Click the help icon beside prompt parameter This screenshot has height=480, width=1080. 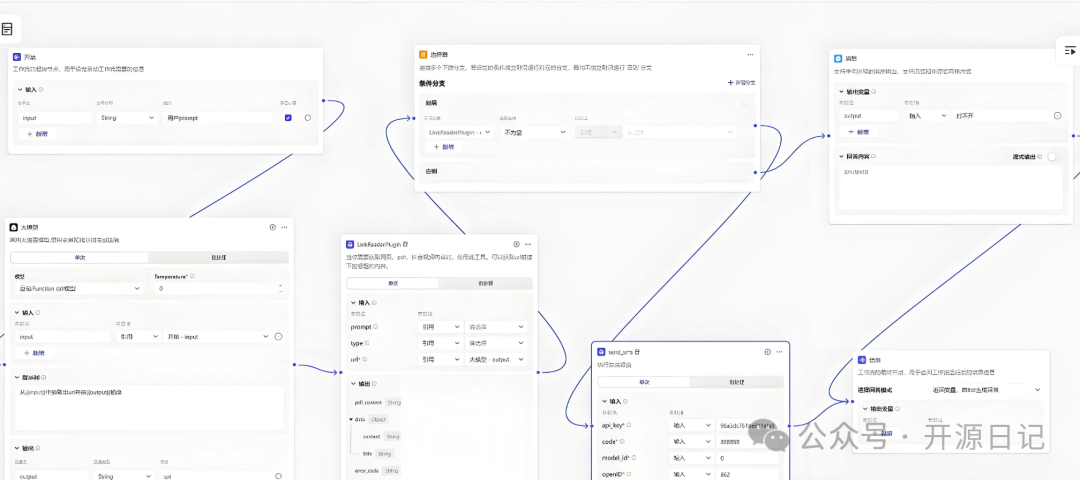tap(375, 327)
